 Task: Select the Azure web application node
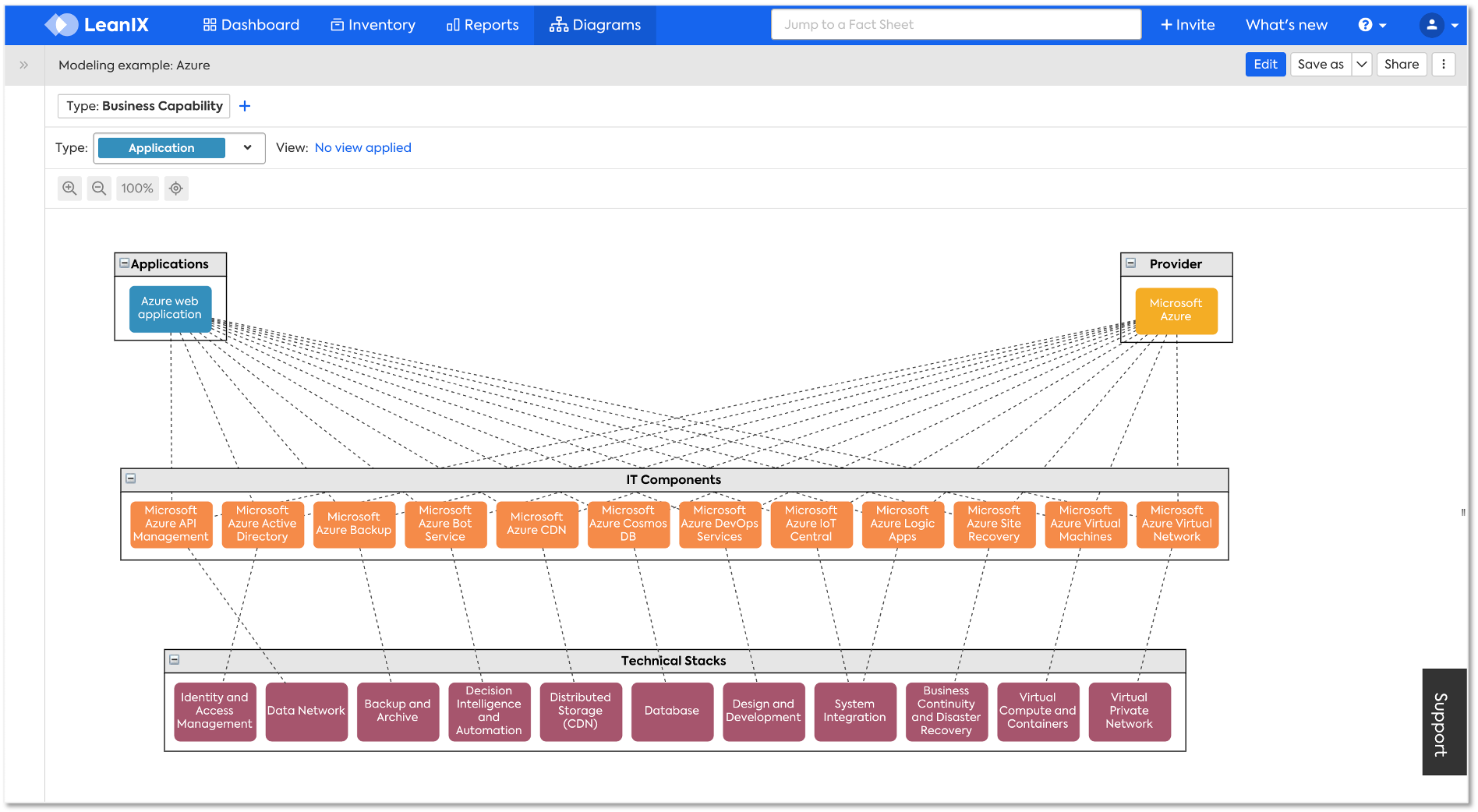(170, 309)
